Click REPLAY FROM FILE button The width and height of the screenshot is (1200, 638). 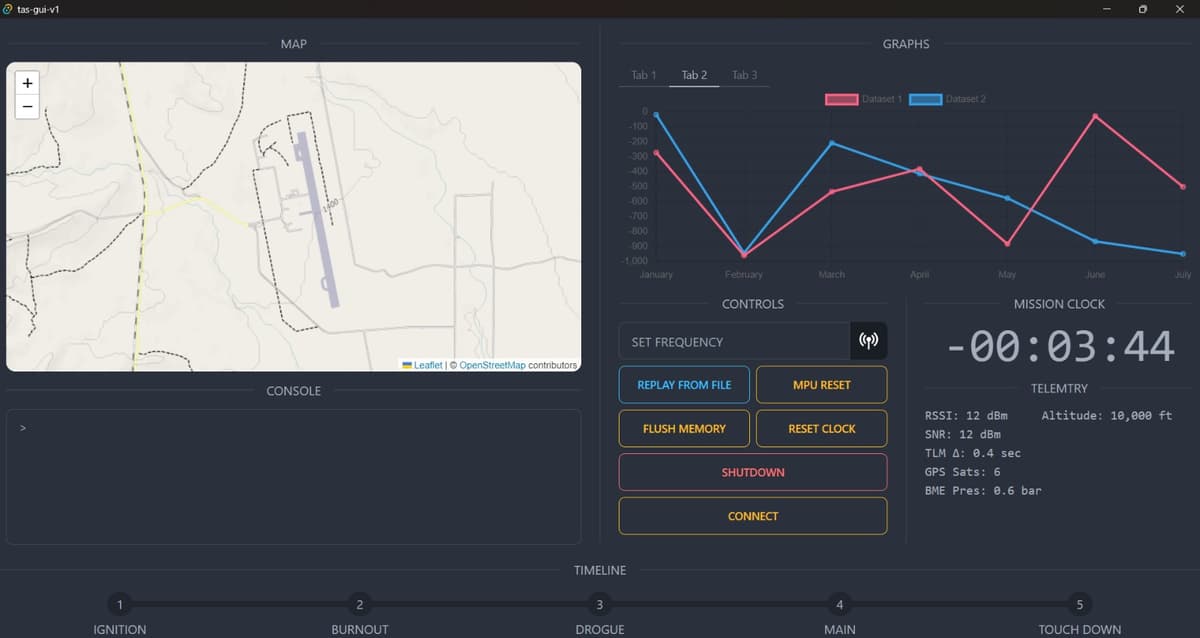click(684, 385)
